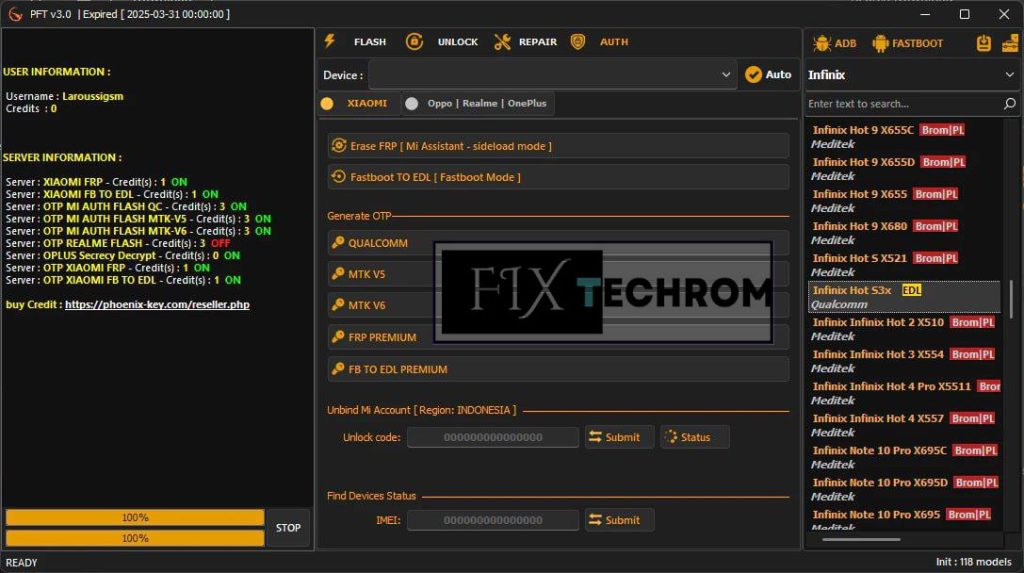Click FB TO EDL PREMIUM button
Screen dimensions: 1024x573
pyautogui.click(x=558, y=369)
